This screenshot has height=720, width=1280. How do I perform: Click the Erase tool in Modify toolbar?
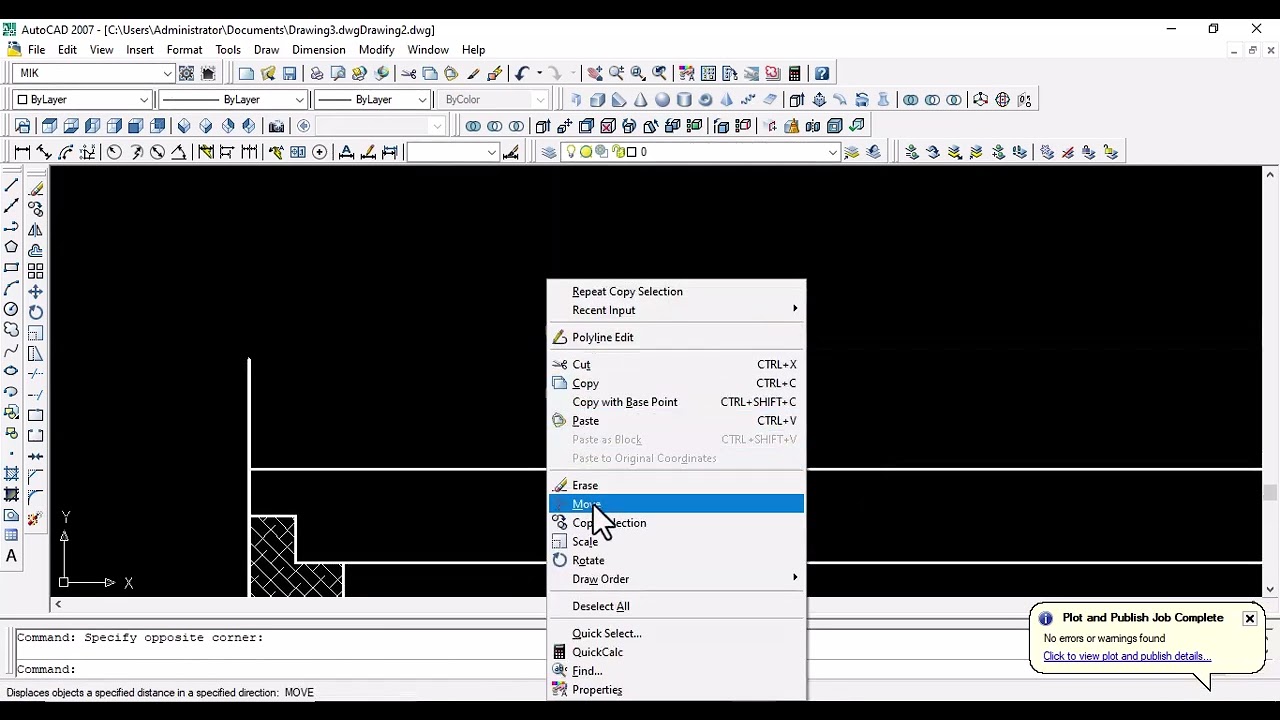35,187
